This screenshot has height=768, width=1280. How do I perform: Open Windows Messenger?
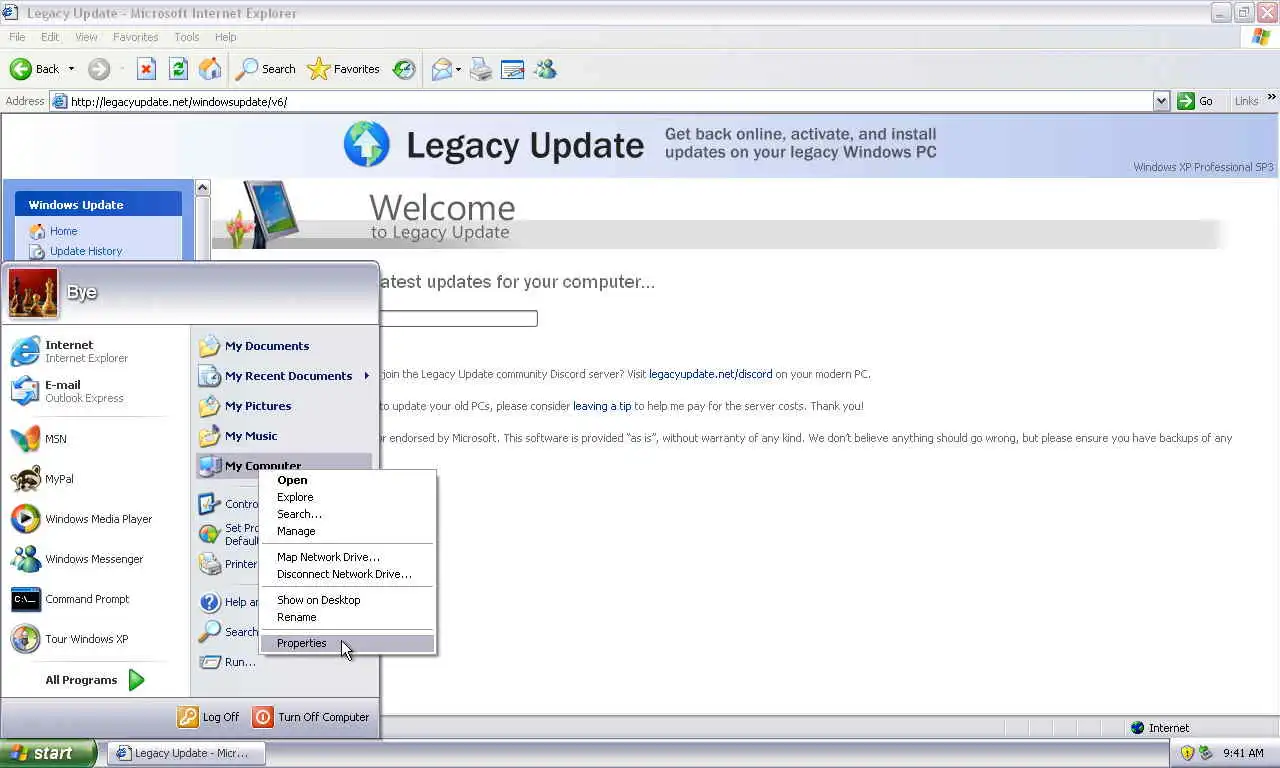(x=96, y=559)
